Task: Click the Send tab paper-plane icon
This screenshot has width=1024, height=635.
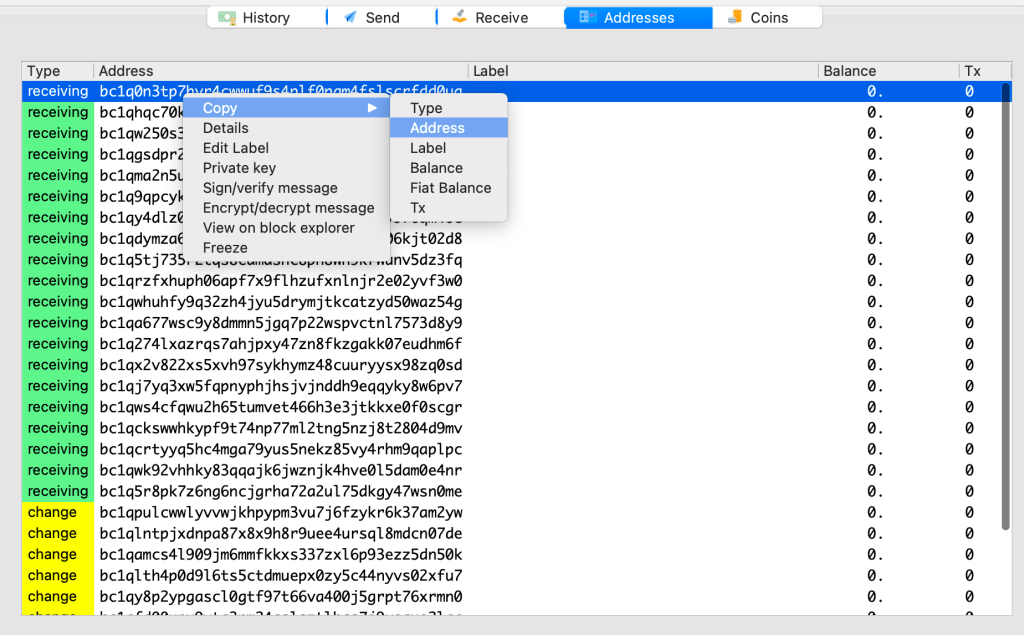Action: (x=349, y=18)
